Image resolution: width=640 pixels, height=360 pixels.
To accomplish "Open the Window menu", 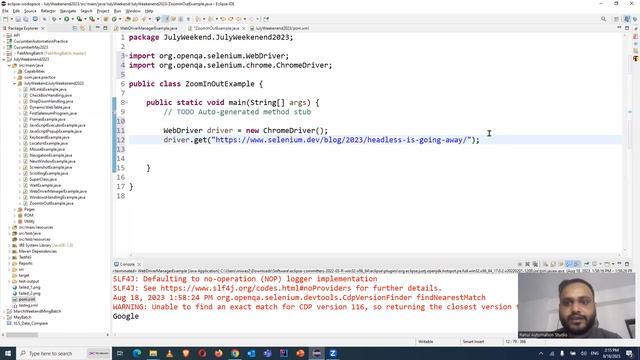I will tap(133, 11).
